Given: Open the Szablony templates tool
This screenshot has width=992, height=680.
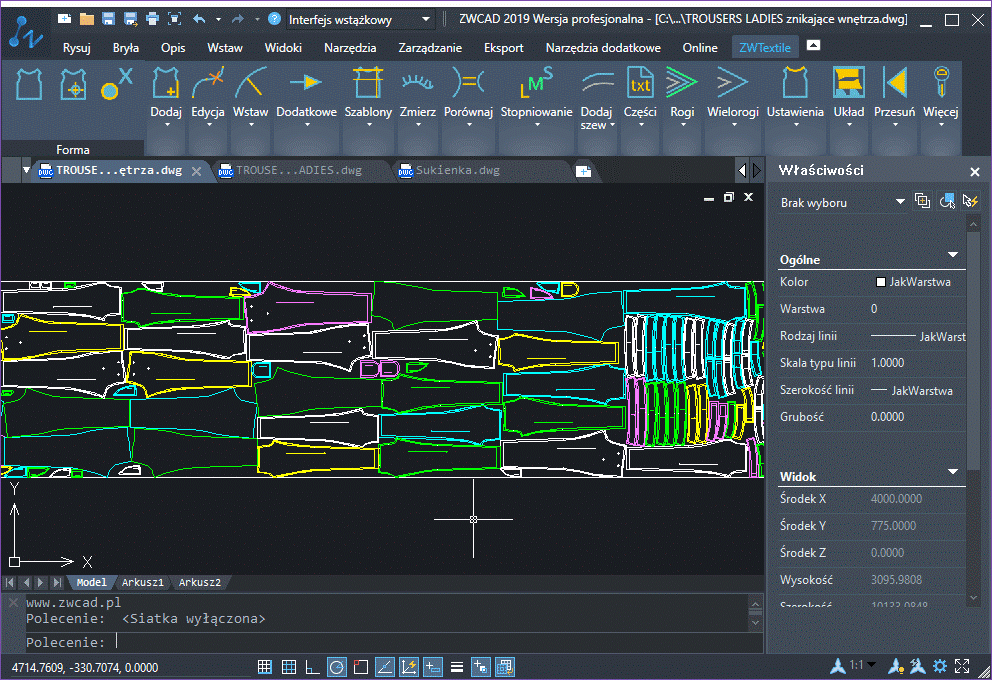Looking at the screenshot, I should (368, 84).
